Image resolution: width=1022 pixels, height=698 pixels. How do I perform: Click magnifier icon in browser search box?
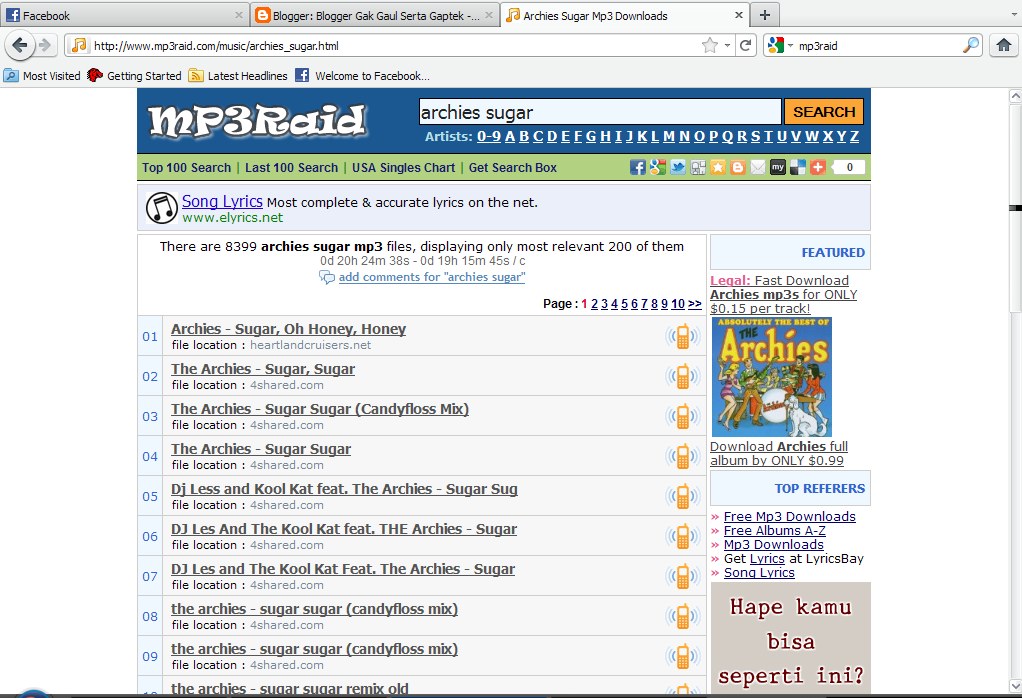971,45
